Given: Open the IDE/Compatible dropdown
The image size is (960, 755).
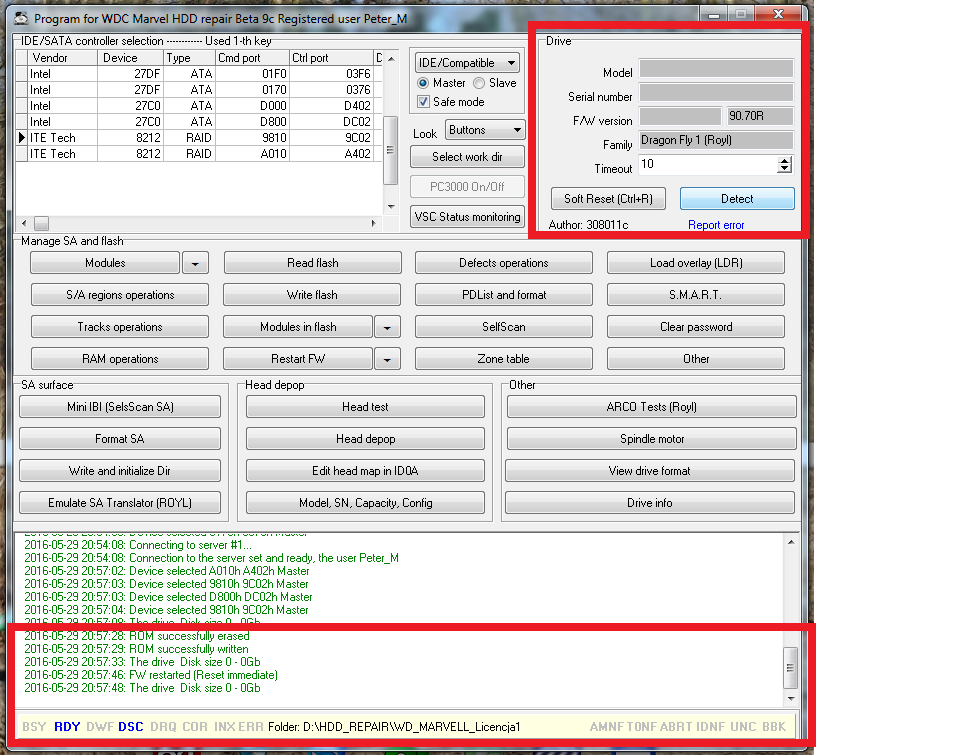Looking at the screenshot, I should 467,62.
